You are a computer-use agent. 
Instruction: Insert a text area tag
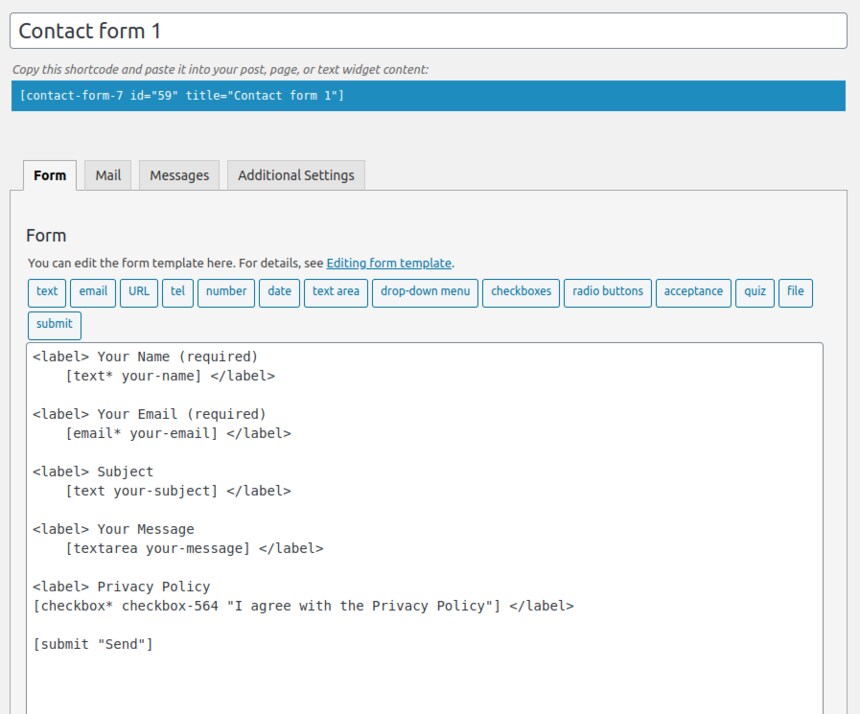click(x=336, y=293)
